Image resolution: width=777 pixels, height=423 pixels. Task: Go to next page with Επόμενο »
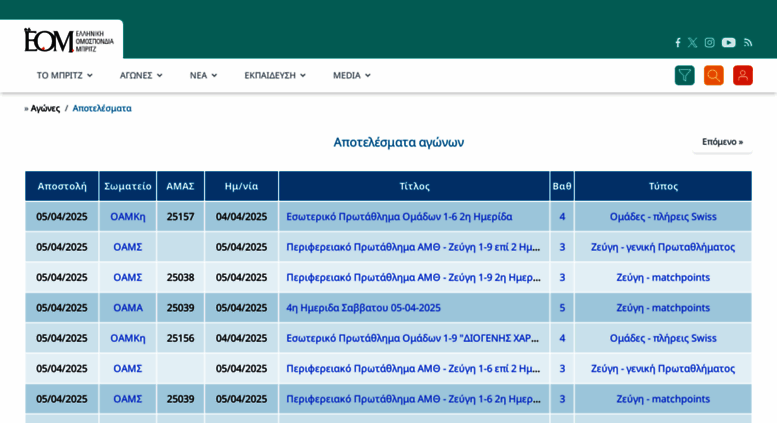tap(722, 142)
